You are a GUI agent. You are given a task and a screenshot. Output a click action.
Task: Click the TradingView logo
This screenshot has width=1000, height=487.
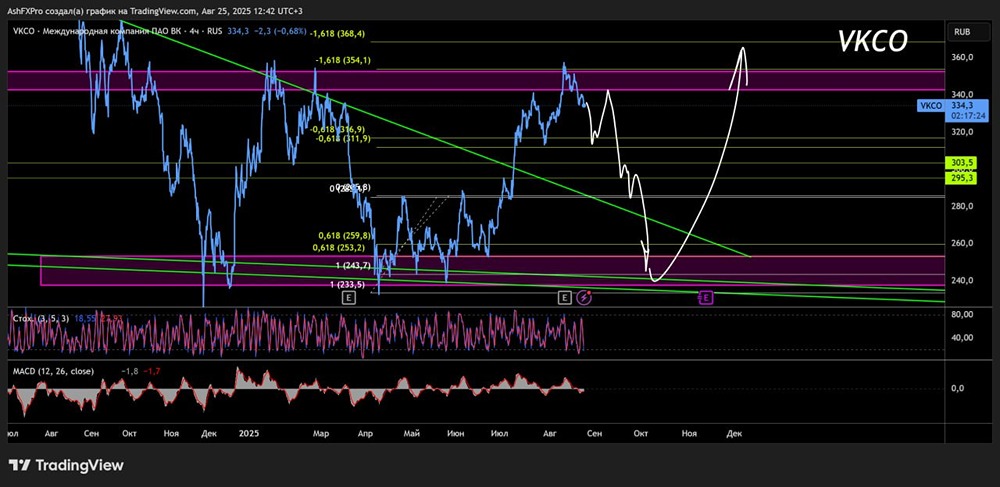pos(66,465)
